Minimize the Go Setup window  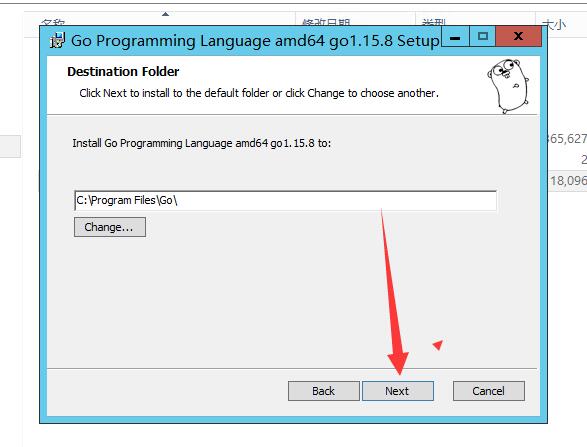pos(455,37)
